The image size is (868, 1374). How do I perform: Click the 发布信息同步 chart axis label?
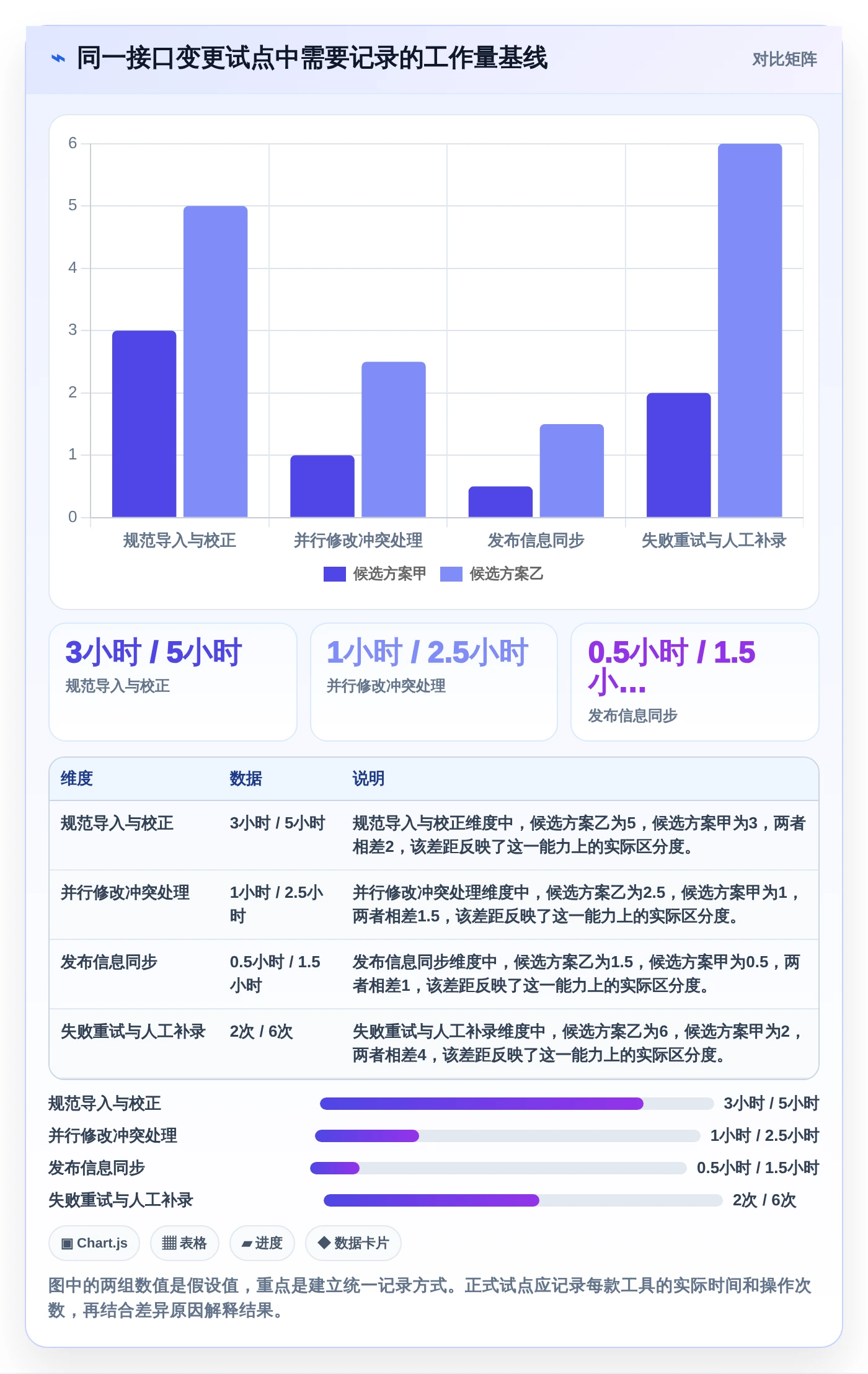click(536, 541)
